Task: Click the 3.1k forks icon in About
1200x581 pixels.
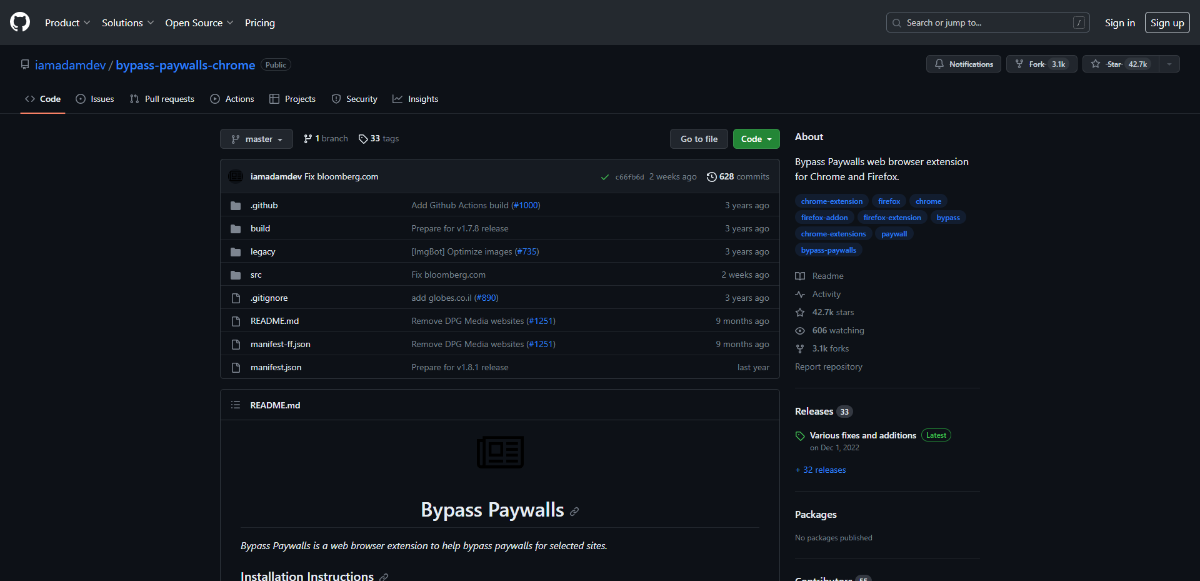Action: point(800,348)
